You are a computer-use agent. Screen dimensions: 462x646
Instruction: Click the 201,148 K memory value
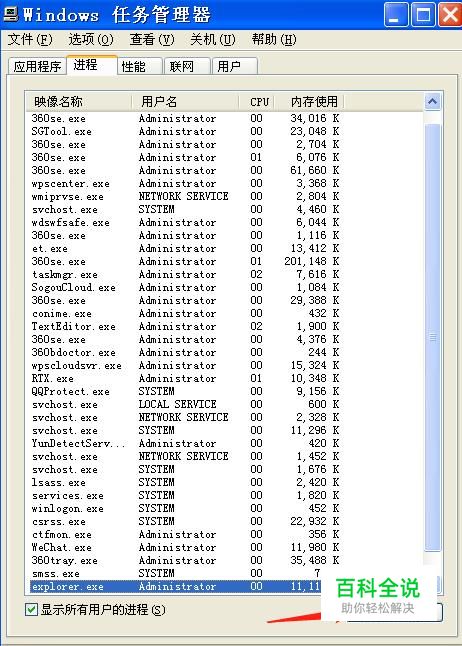312,262
